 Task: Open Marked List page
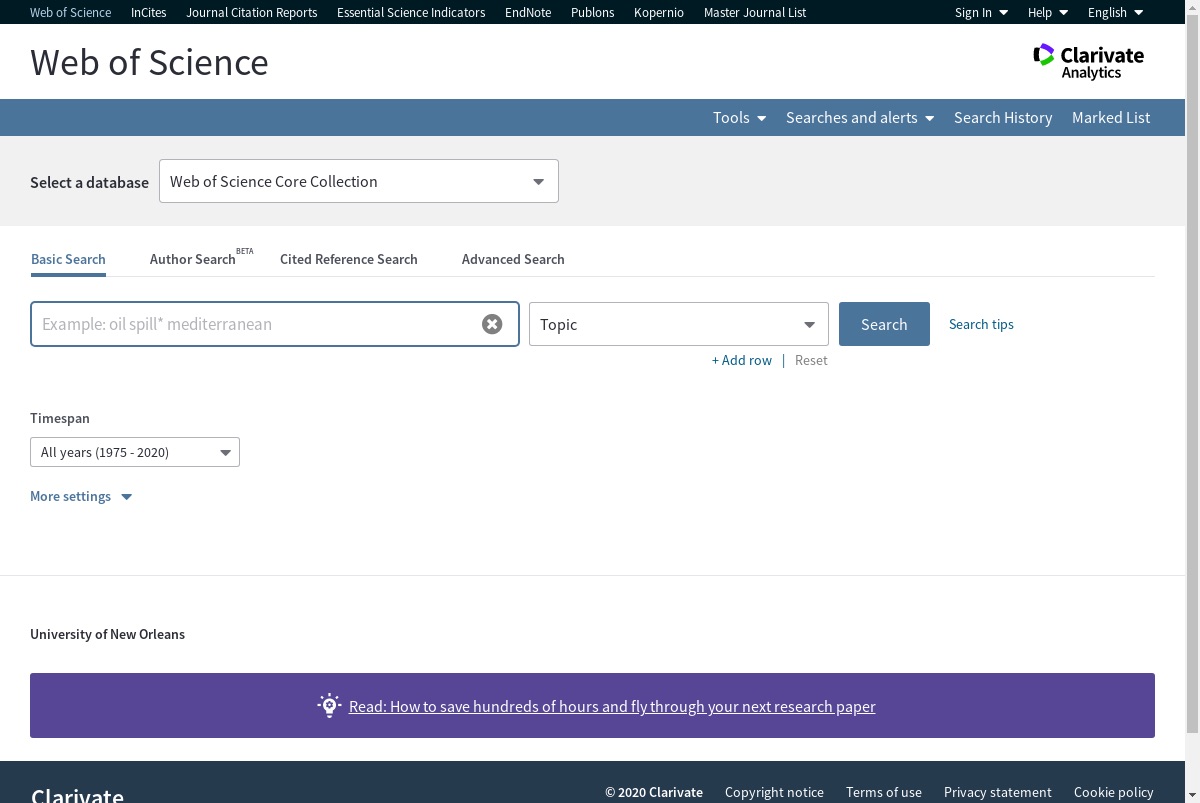(1111, 117)
